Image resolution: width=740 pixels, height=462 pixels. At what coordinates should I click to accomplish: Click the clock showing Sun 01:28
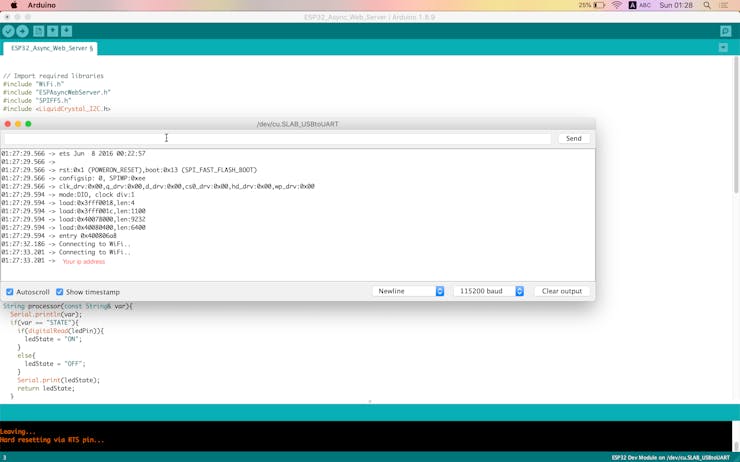676,5
